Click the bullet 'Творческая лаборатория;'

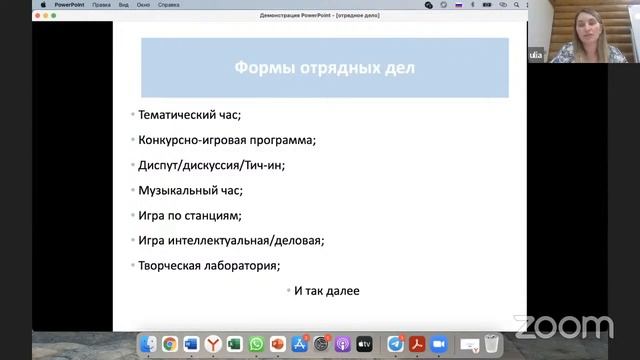pos(209,266)
